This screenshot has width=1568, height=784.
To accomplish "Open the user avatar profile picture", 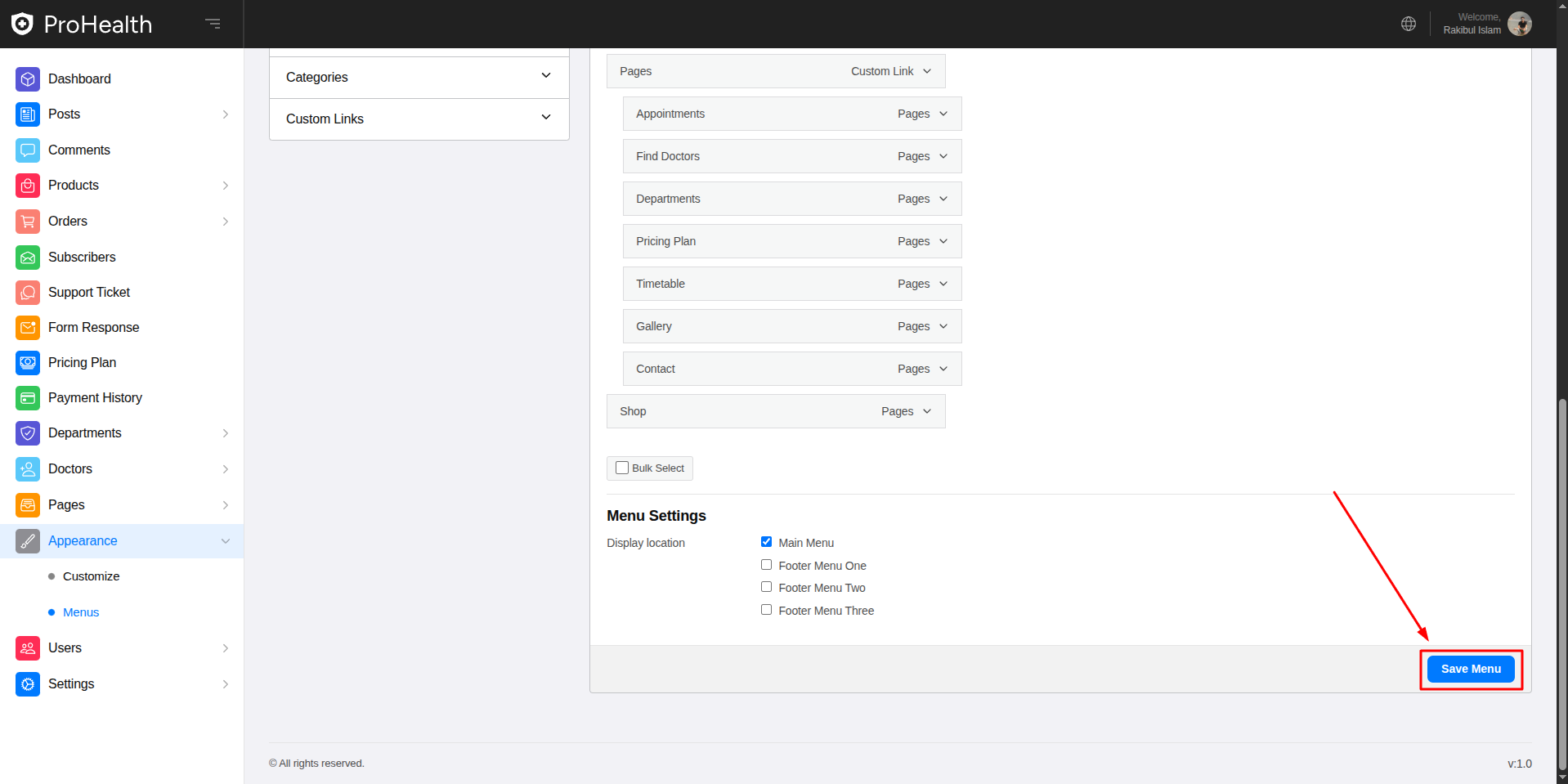I will coord(1520,24).
